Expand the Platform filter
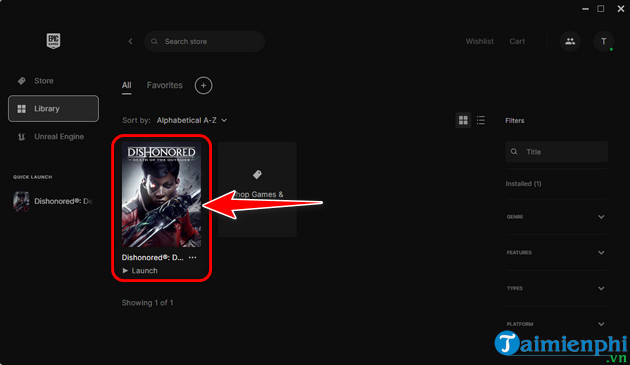 coord(556,324)
